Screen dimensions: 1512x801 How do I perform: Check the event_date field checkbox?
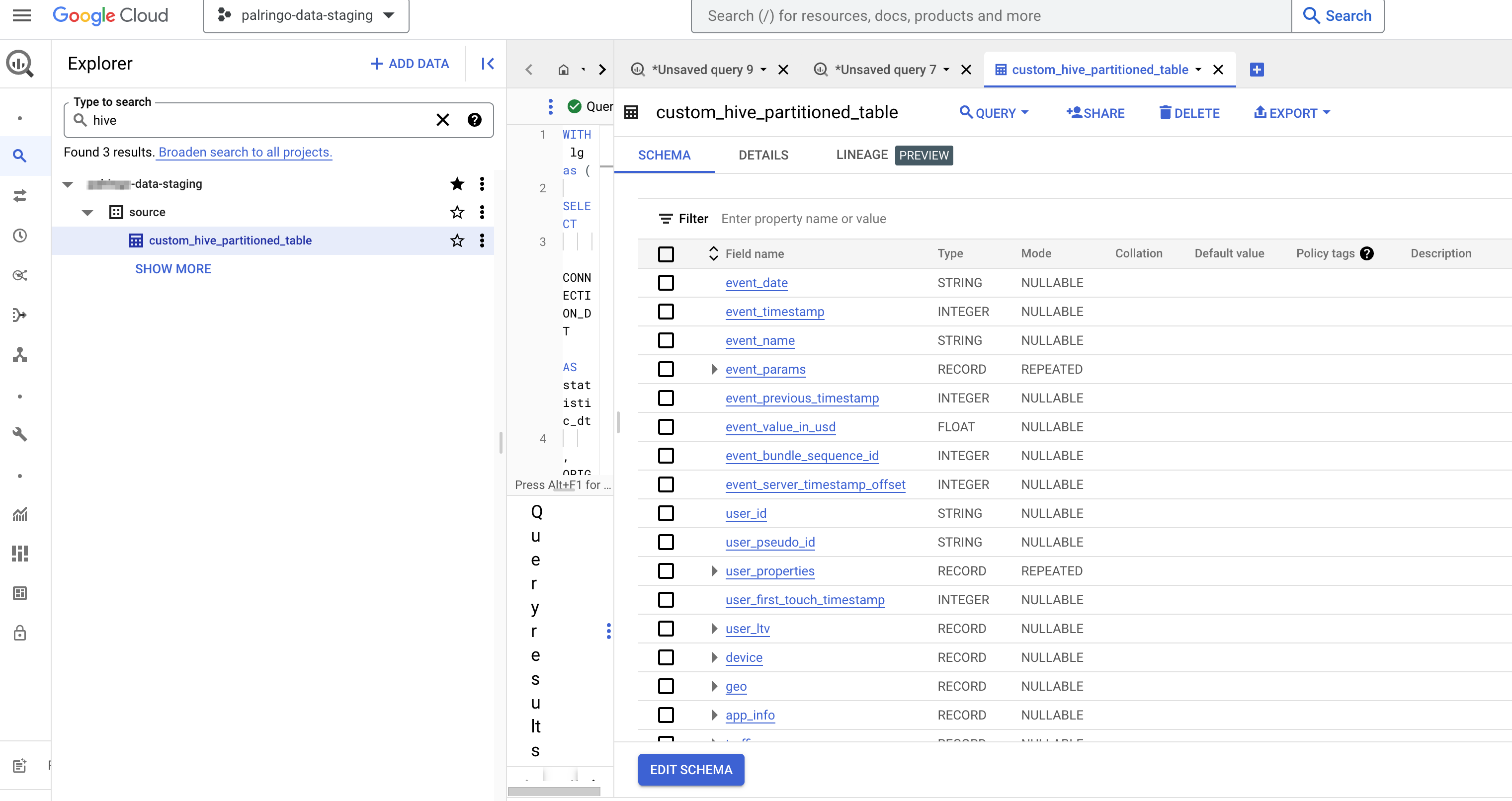666,283
